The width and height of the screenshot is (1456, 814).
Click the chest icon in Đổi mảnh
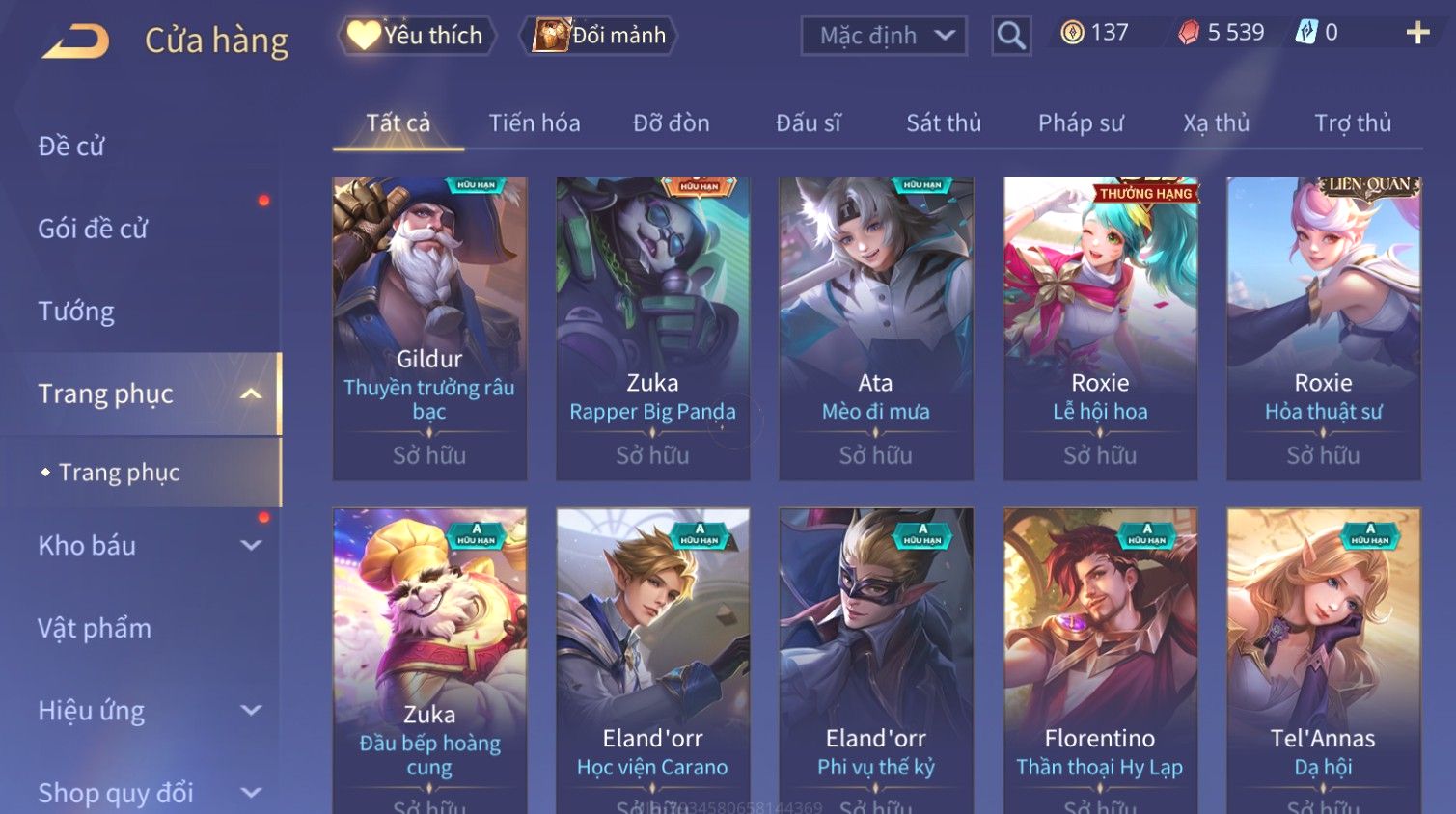551,36
